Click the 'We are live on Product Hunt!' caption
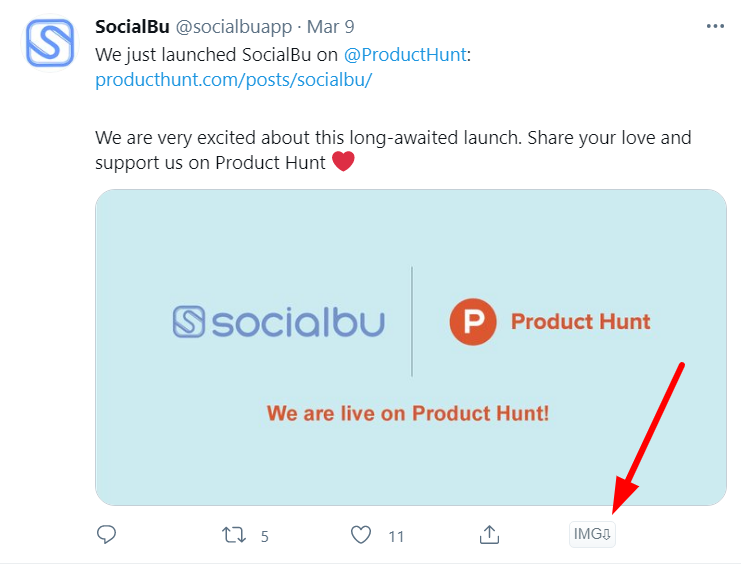Viewport: 741px width, 565px height. click(407, 413)
